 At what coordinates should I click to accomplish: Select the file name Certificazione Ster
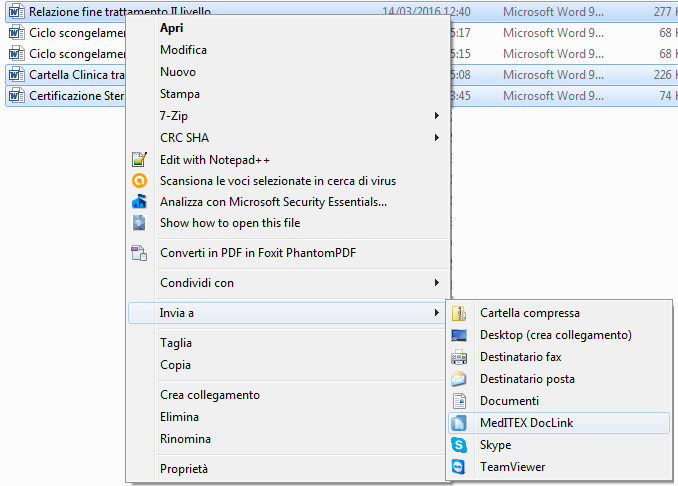tap(77, 96)
